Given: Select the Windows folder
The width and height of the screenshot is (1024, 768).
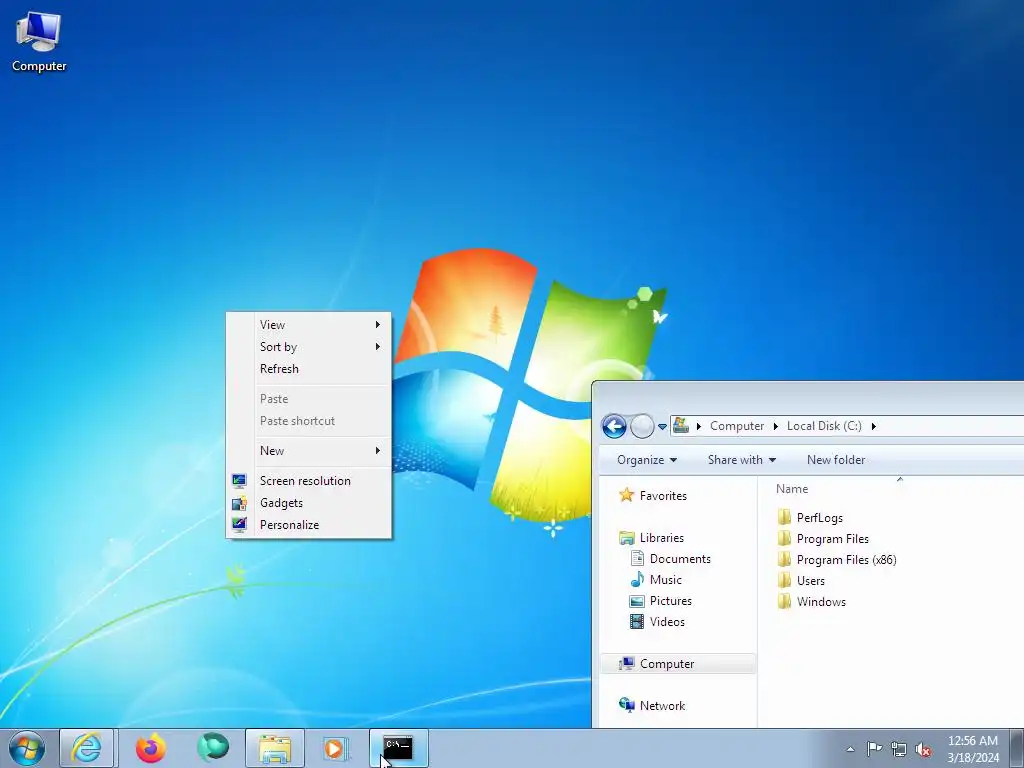Looking at the screenshot, I should point(821,601).
